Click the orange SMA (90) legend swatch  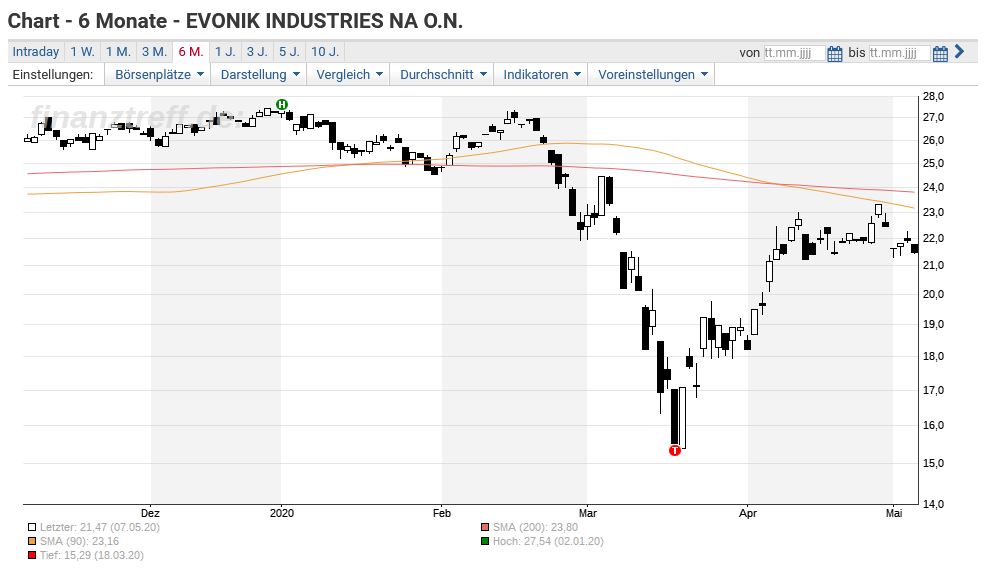[32, 541]
